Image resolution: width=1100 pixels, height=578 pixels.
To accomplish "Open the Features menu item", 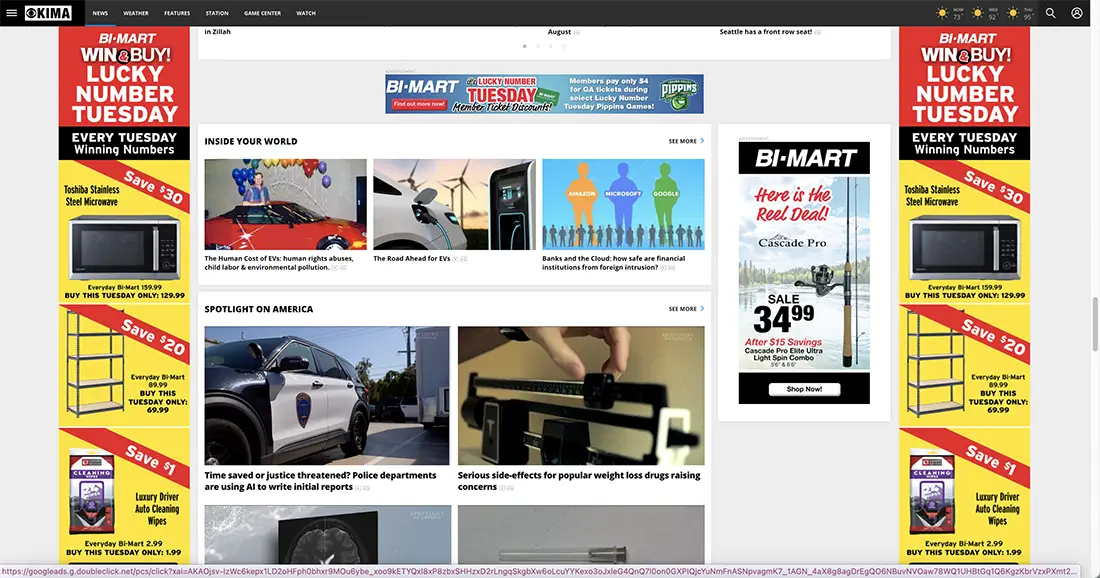I will (x=177, y=13).
